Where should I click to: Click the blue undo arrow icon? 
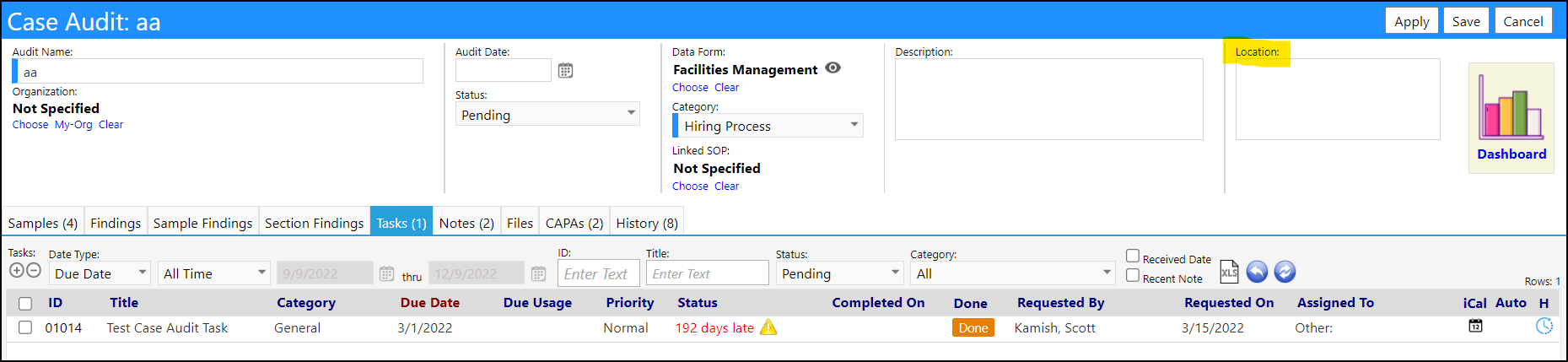point(1257,272)
